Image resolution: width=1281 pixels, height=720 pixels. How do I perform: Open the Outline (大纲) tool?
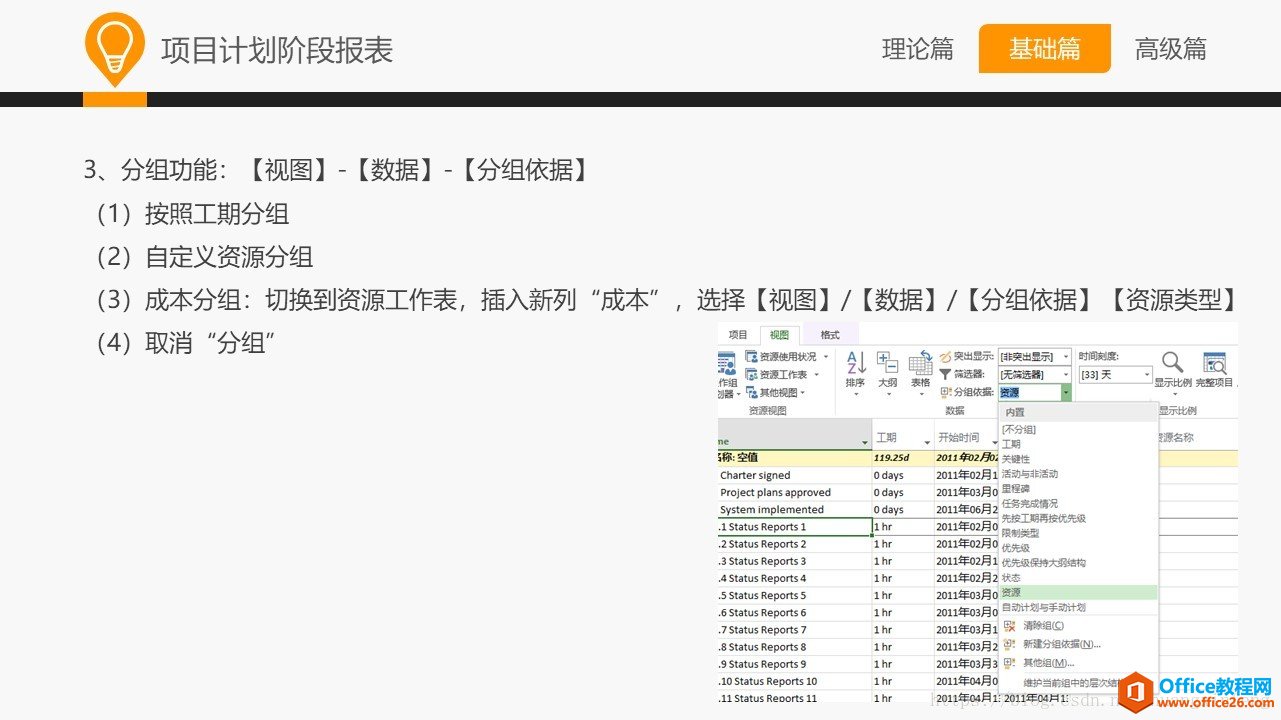pos(887,363)
